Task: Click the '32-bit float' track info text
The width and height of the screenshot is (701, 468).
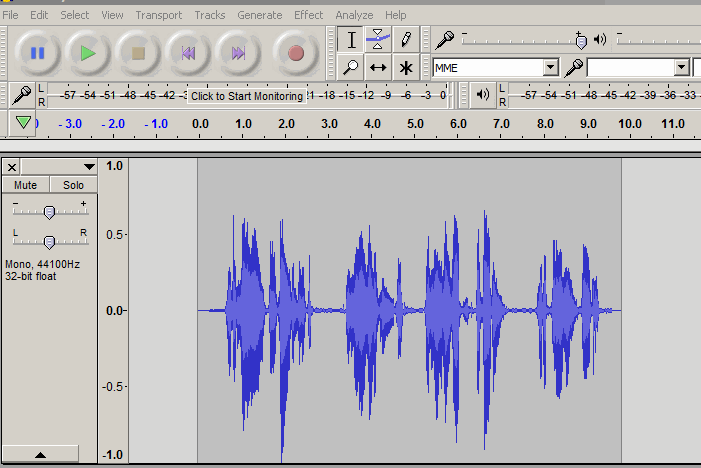Action: coord(31,276)
